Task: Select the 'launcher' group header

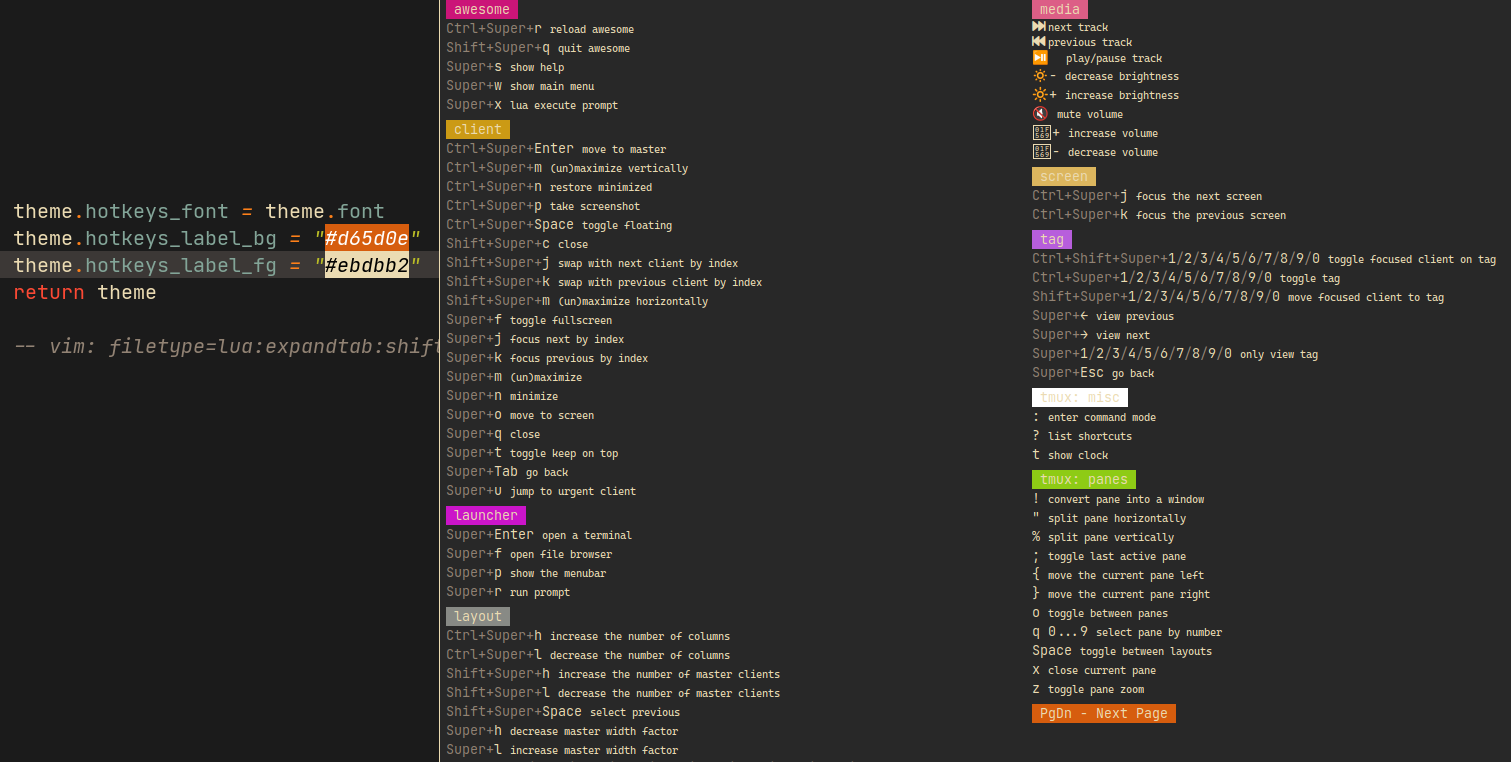Action: pyautogui.click(x=486, y=515)
